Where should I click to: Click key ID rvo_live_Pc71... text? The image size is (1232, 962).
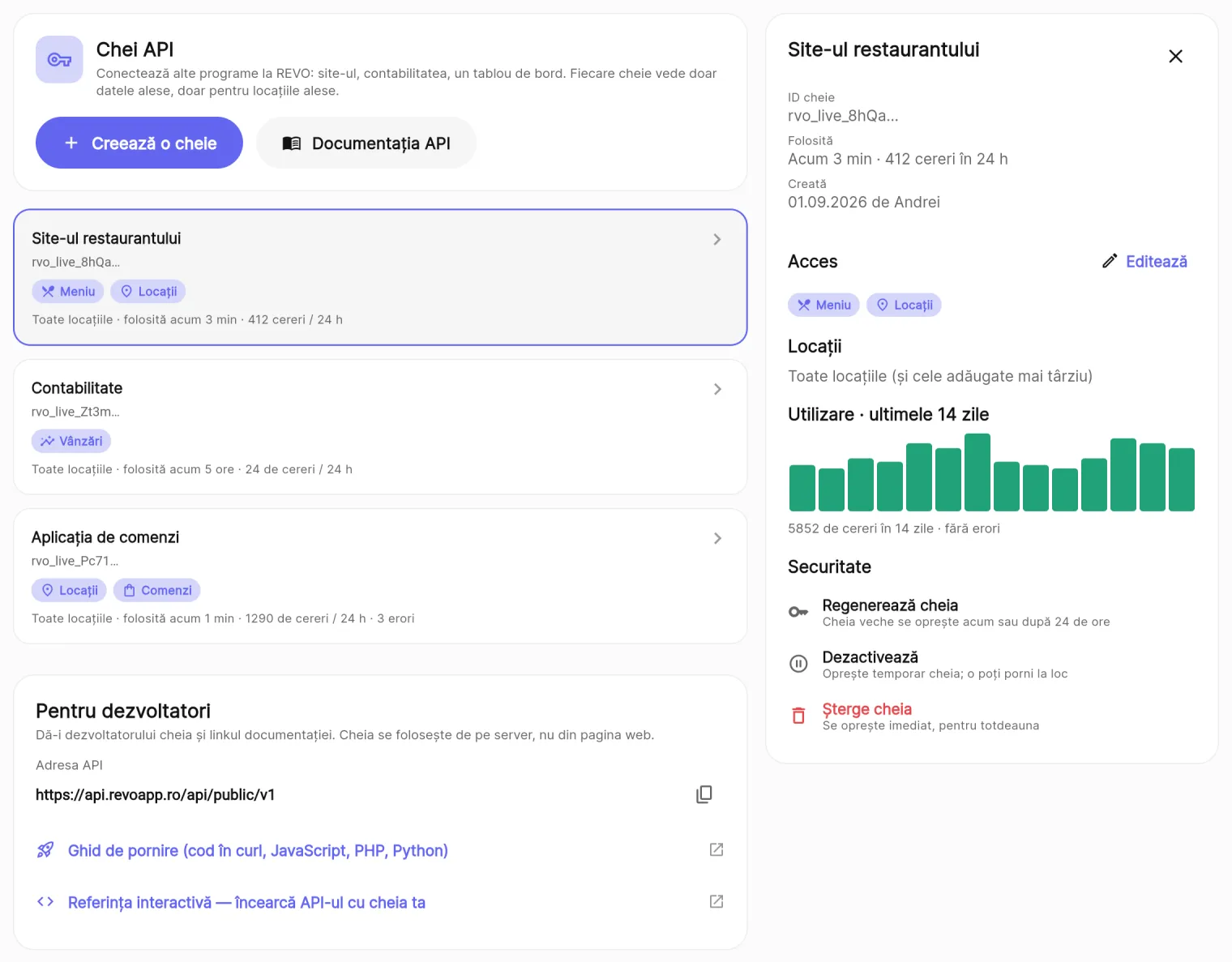75,561
